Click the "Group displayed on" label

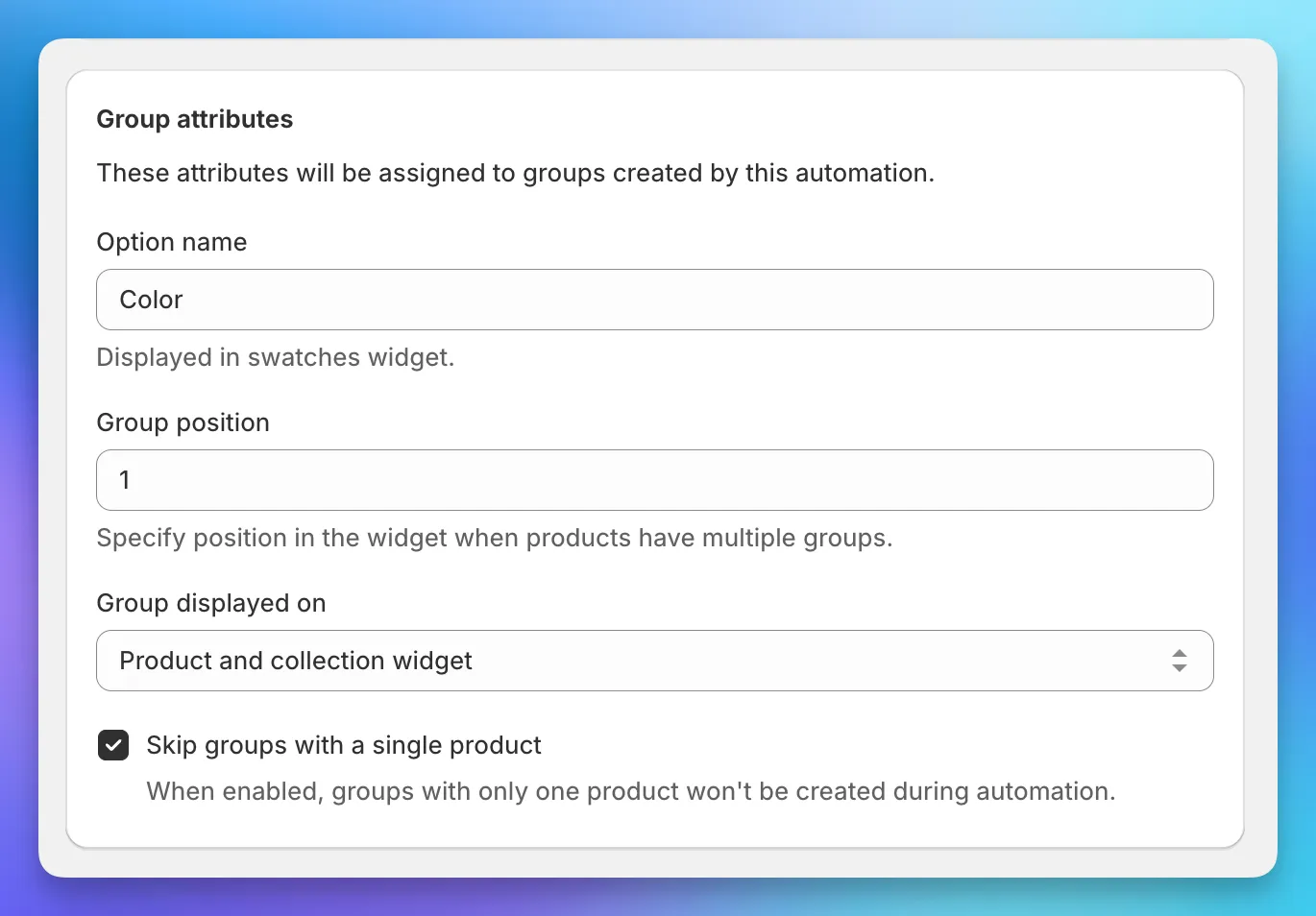[x=211, y=603]
